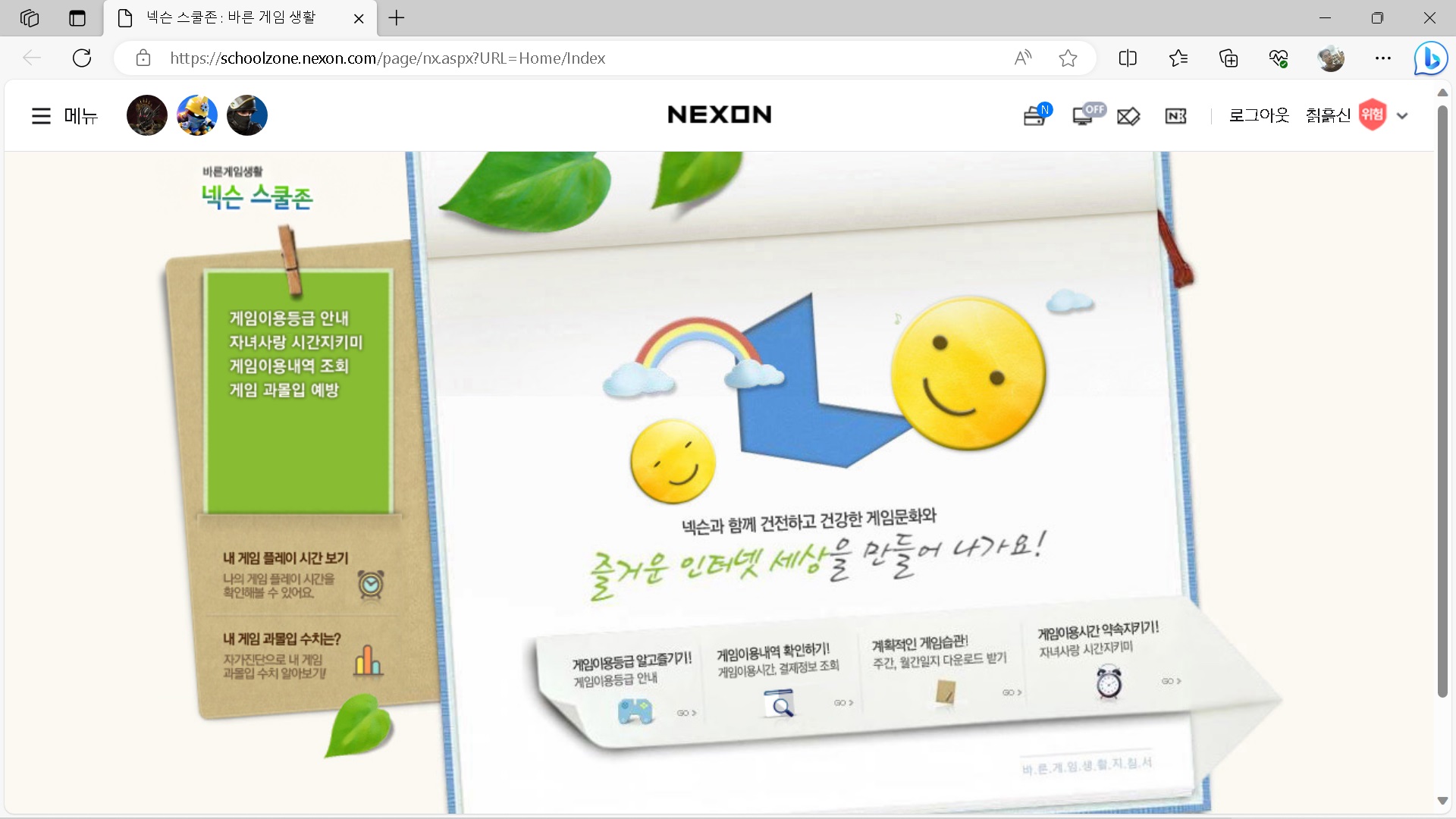
Task: Open 게임이용등급 안내 in green menu
Action: tap(289, 318)
